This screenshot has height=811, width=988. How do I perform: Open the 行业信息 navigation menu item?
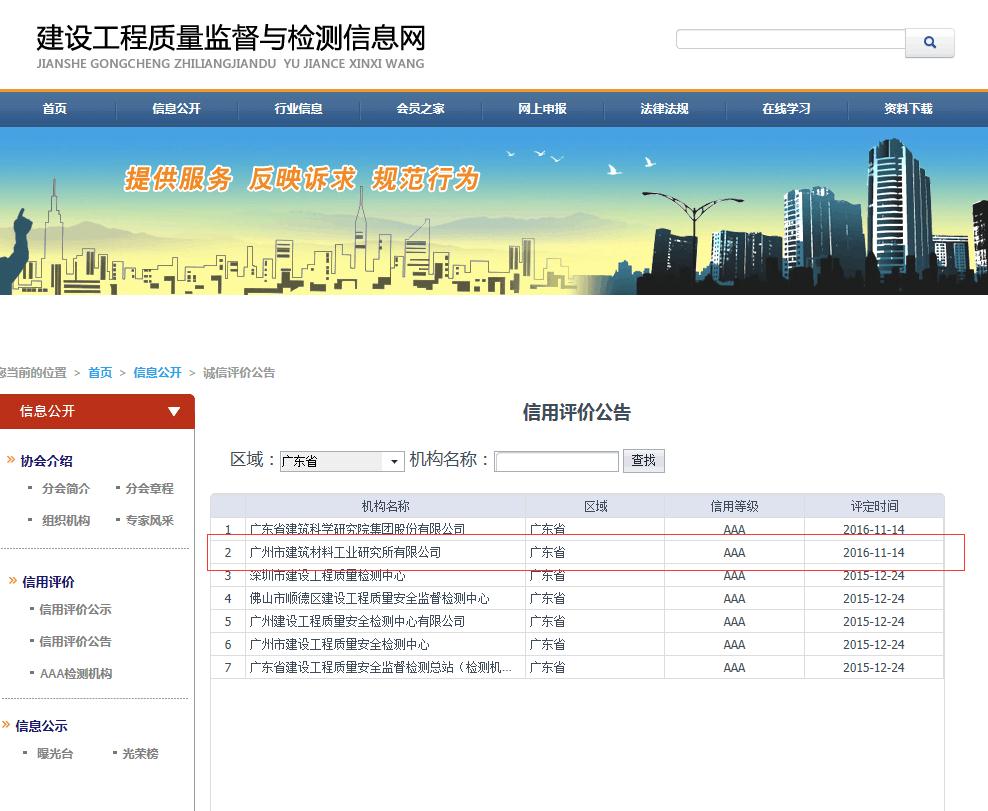299,109
